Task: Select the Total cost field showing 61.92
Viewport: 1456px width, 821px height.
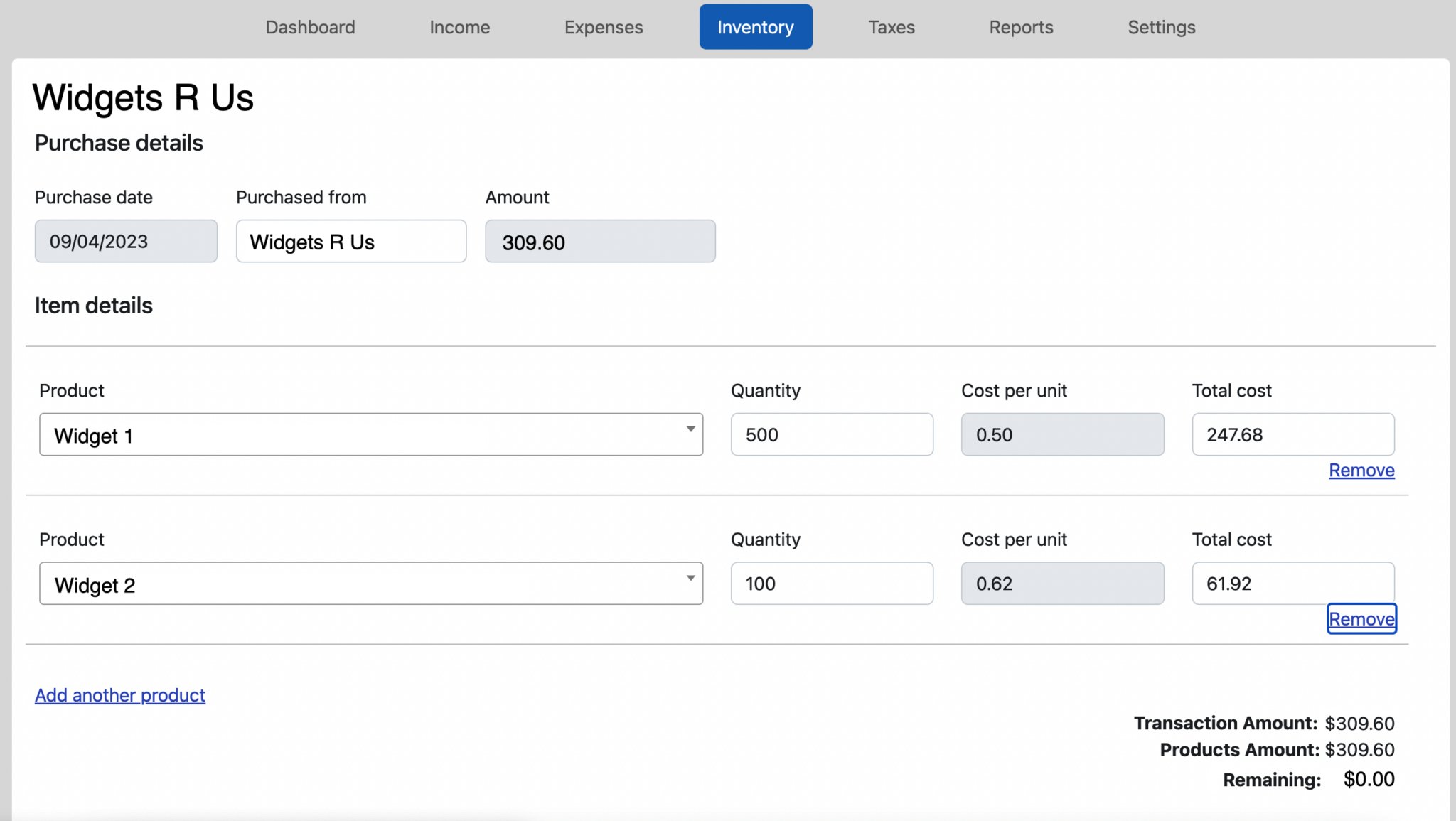Action: point(1292,583)
